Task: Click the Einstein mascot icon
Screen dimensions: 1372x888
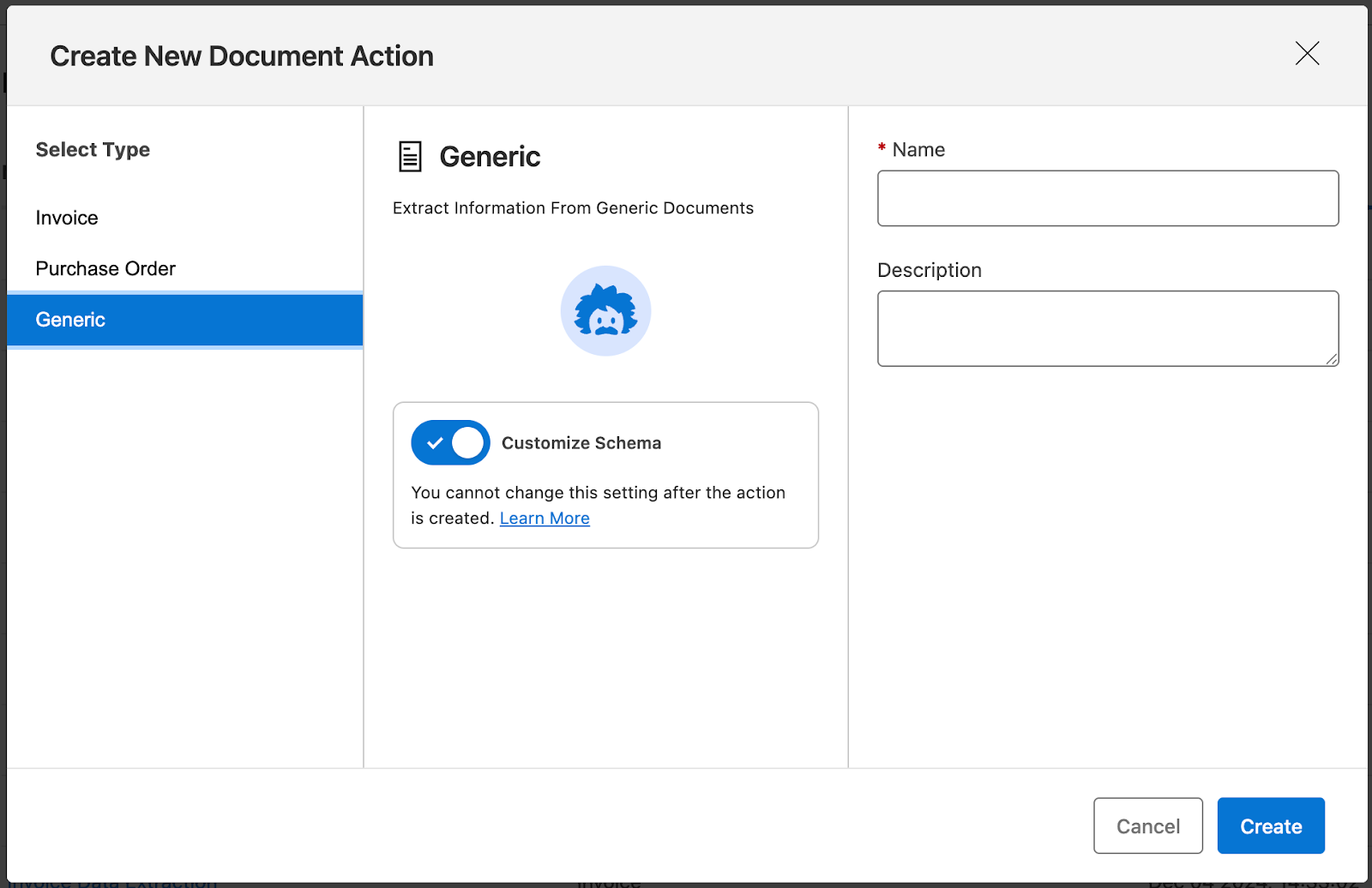Action: tap(605, 310)
